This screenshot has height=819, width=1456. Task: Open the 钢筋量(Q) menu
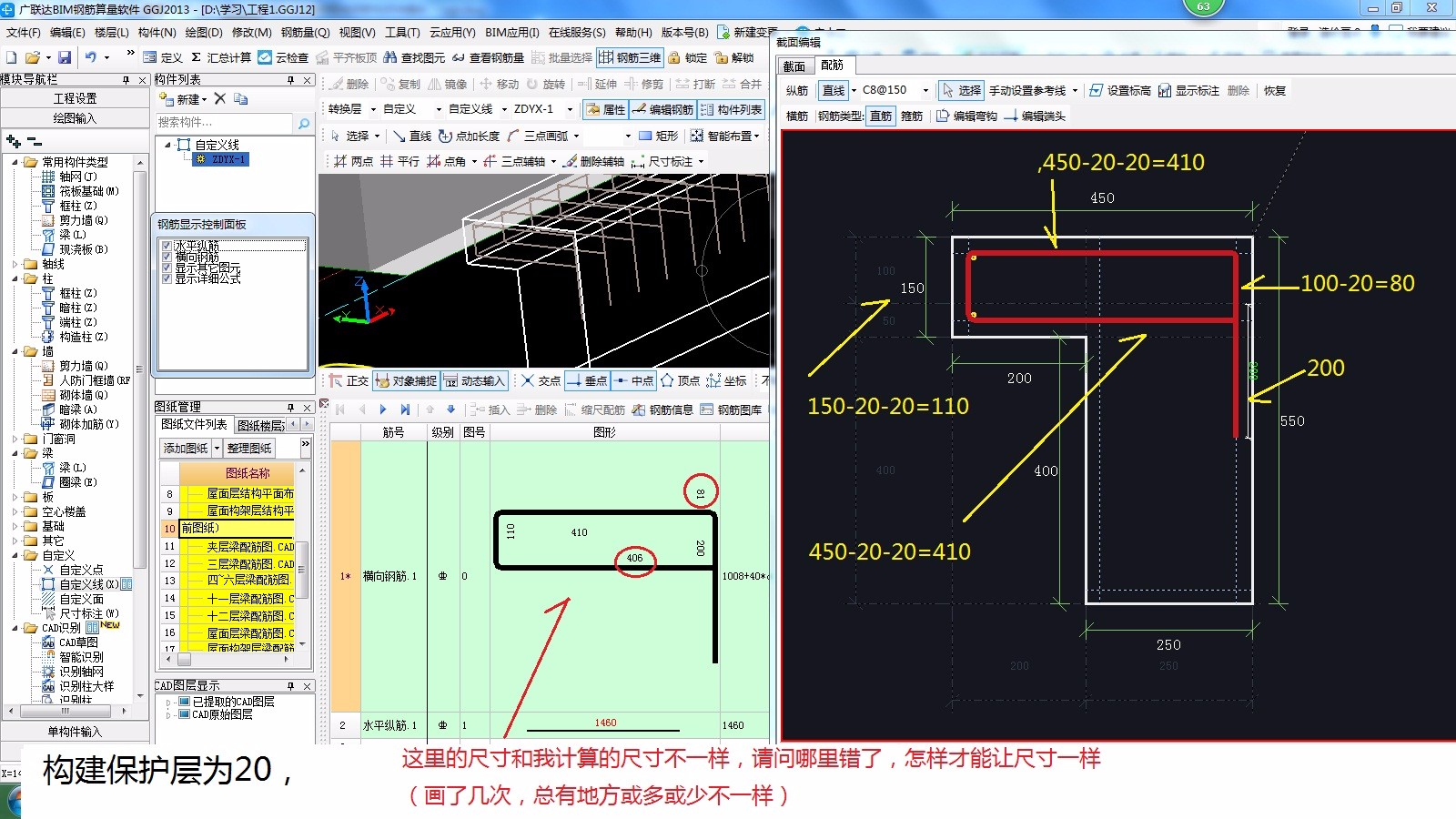click(x=305, y=32)
